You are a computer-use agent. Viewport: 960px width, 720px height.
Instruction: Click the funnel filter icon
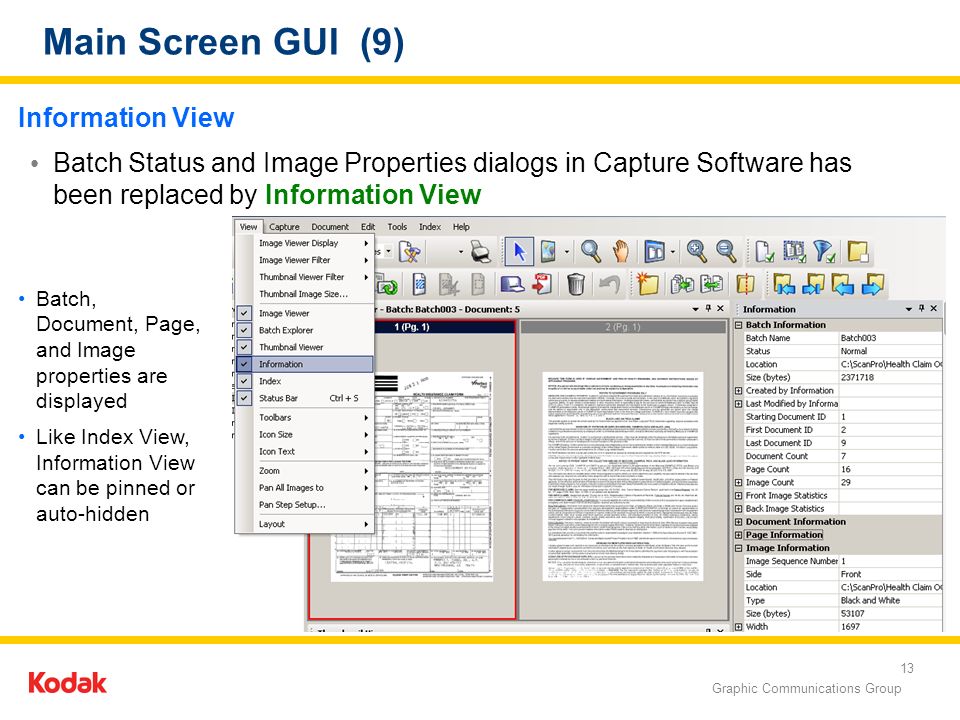tap(824, 251)
